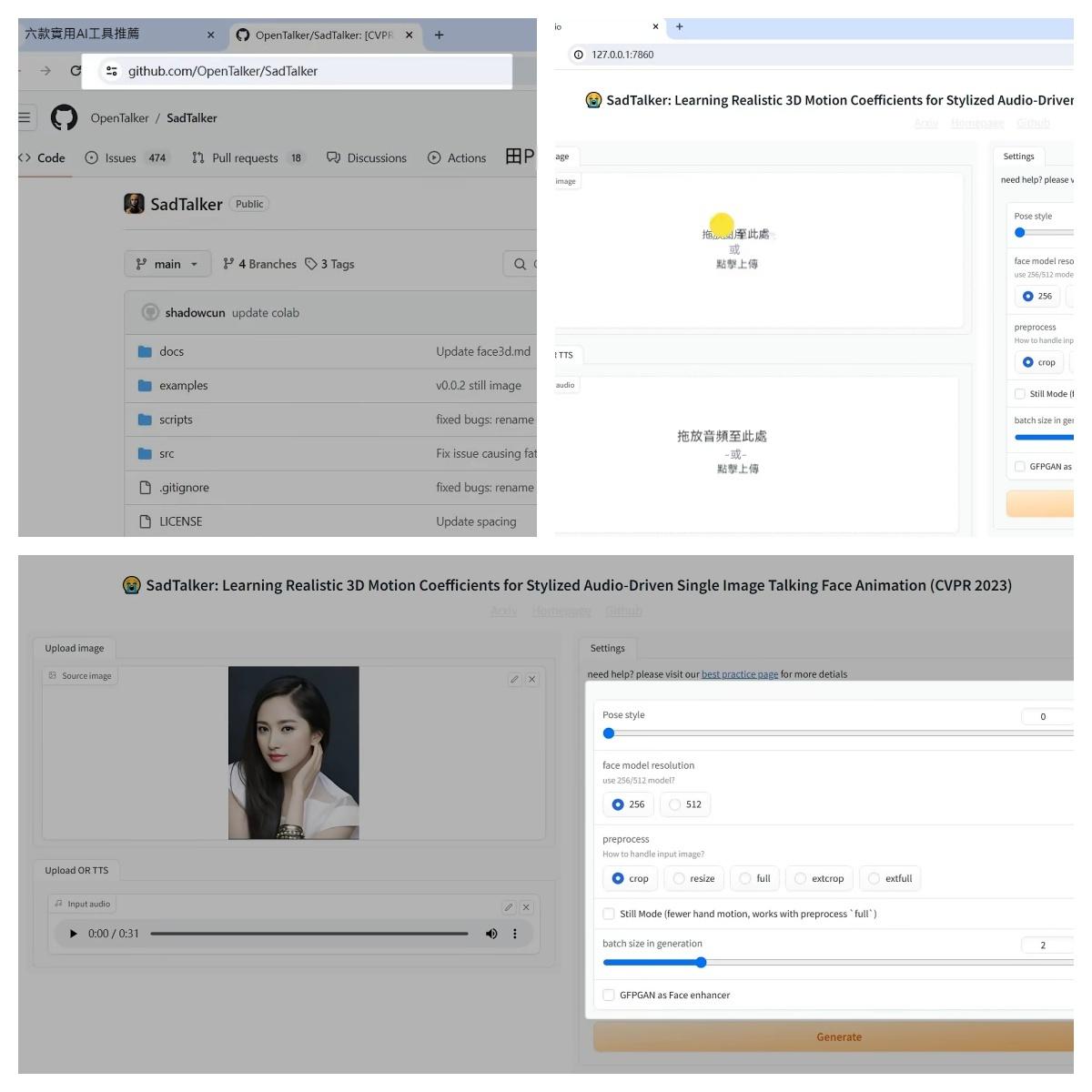Click the batch size number field showing 2

click(x=1046, y=945)
